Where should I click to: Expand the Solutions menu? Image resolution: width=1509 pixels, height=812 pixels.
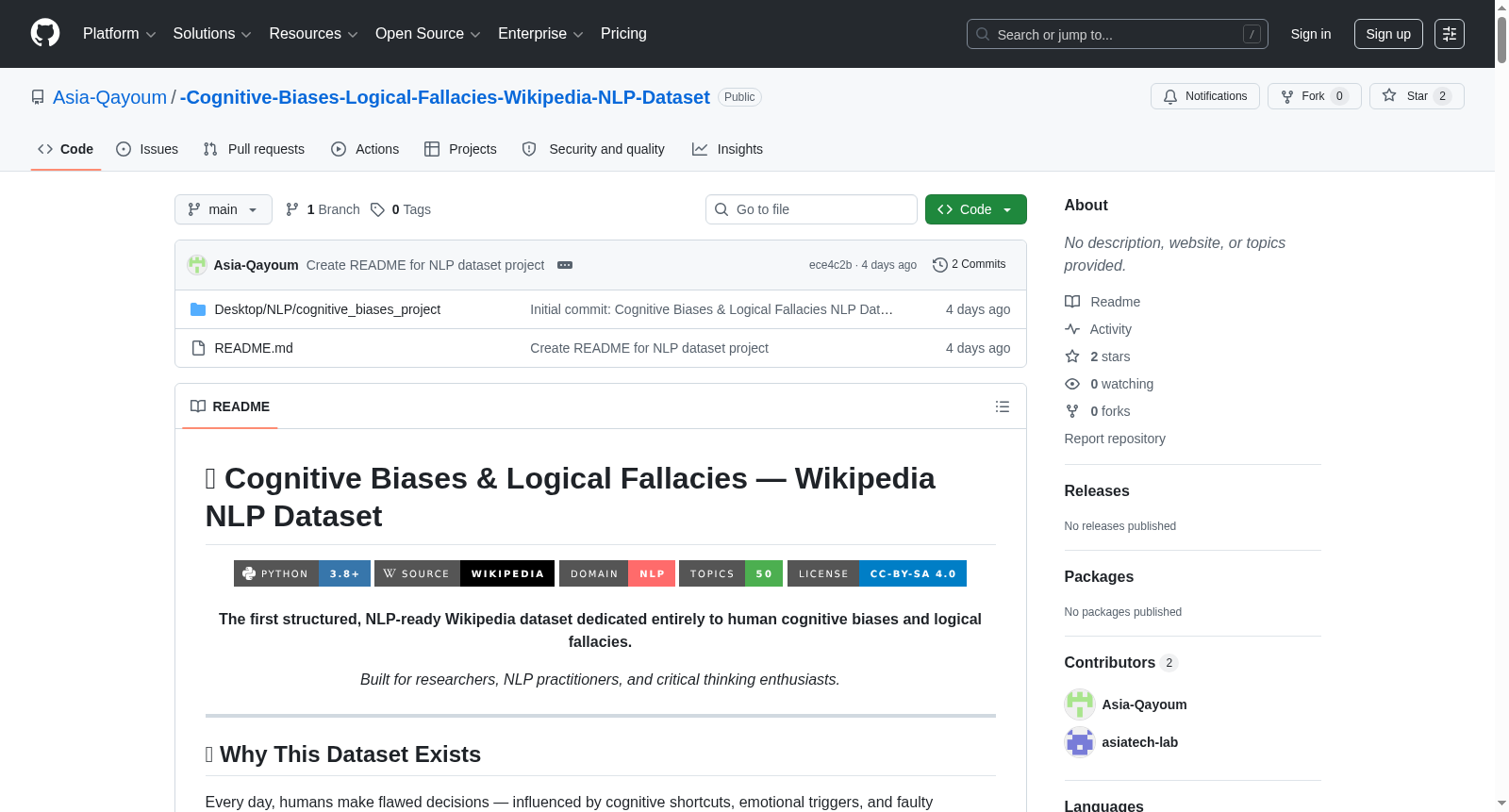[212, 34]
